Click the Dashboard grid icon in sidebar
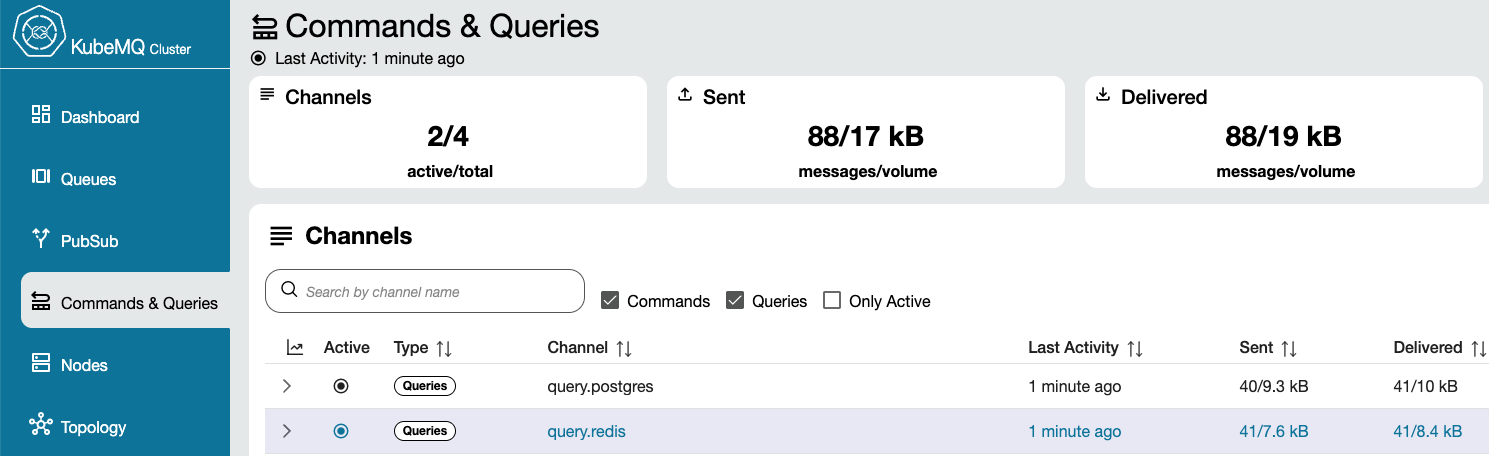This screenshot has height=456, width=1489. tap(41, 115)
